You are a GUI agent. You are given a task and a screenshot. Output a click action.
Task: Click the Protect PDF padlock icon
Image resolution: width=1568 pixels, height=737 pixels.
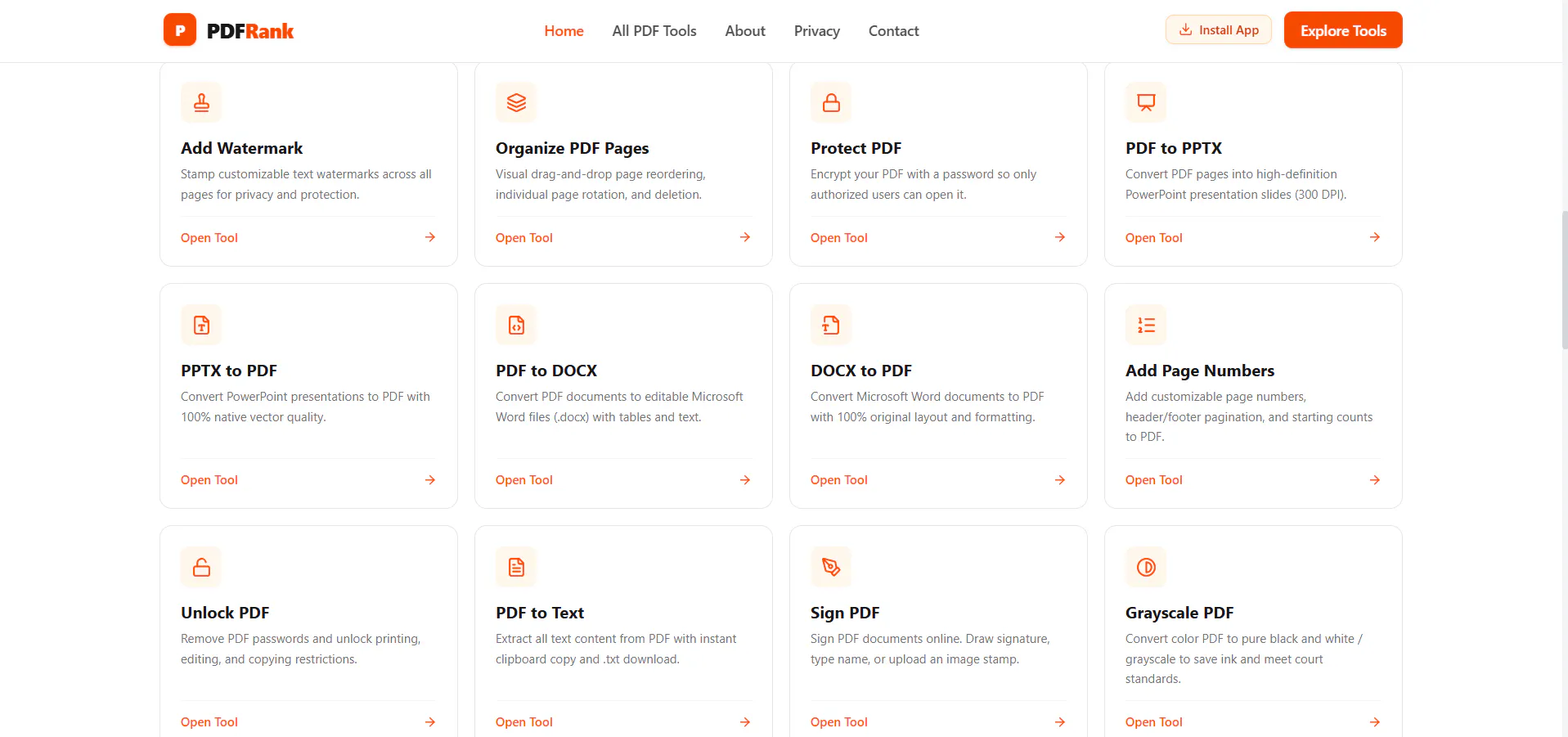point(831,102)
